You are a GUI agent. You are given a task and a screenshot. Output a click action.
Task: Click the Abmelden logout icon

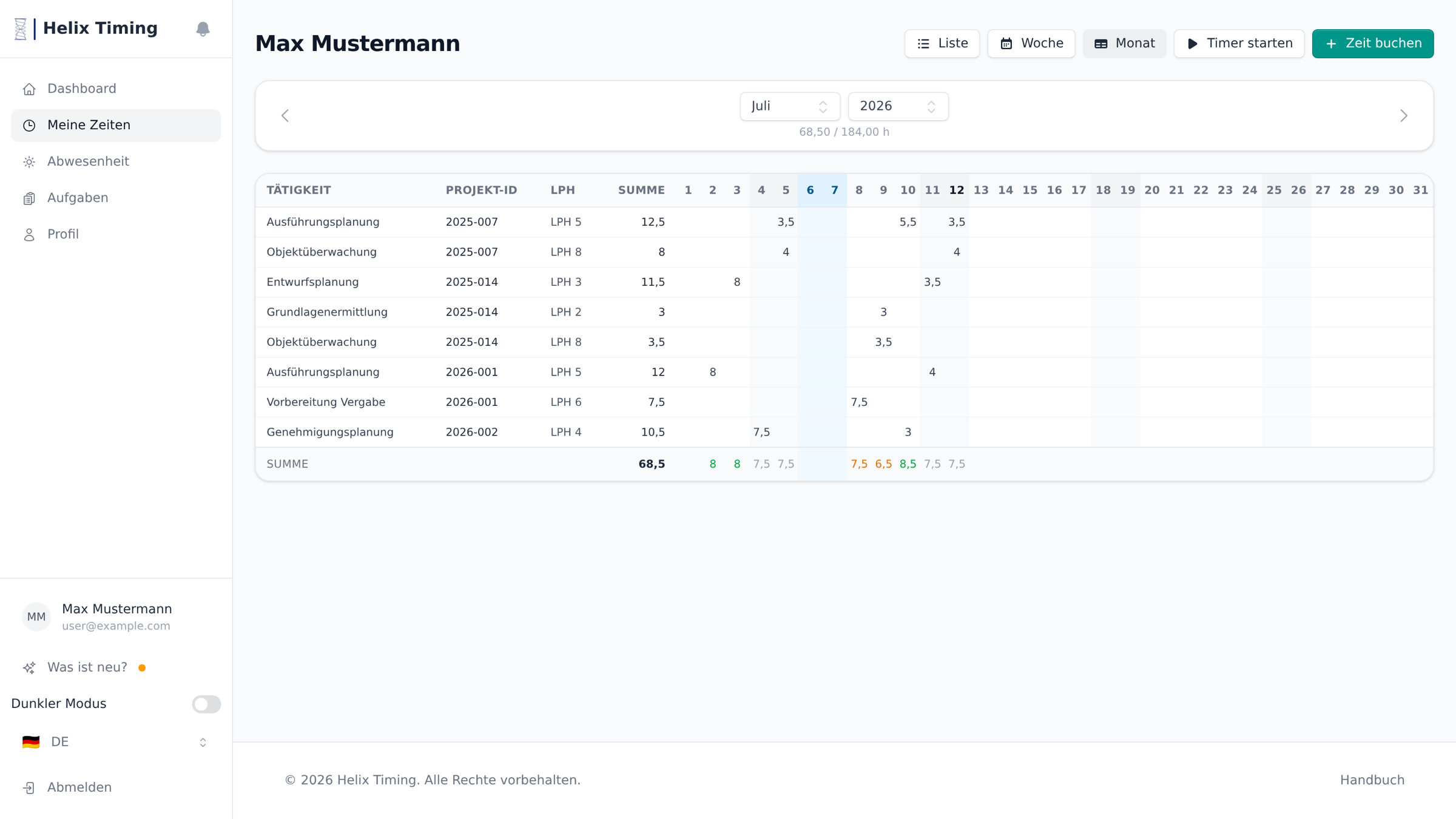point(29,788)
